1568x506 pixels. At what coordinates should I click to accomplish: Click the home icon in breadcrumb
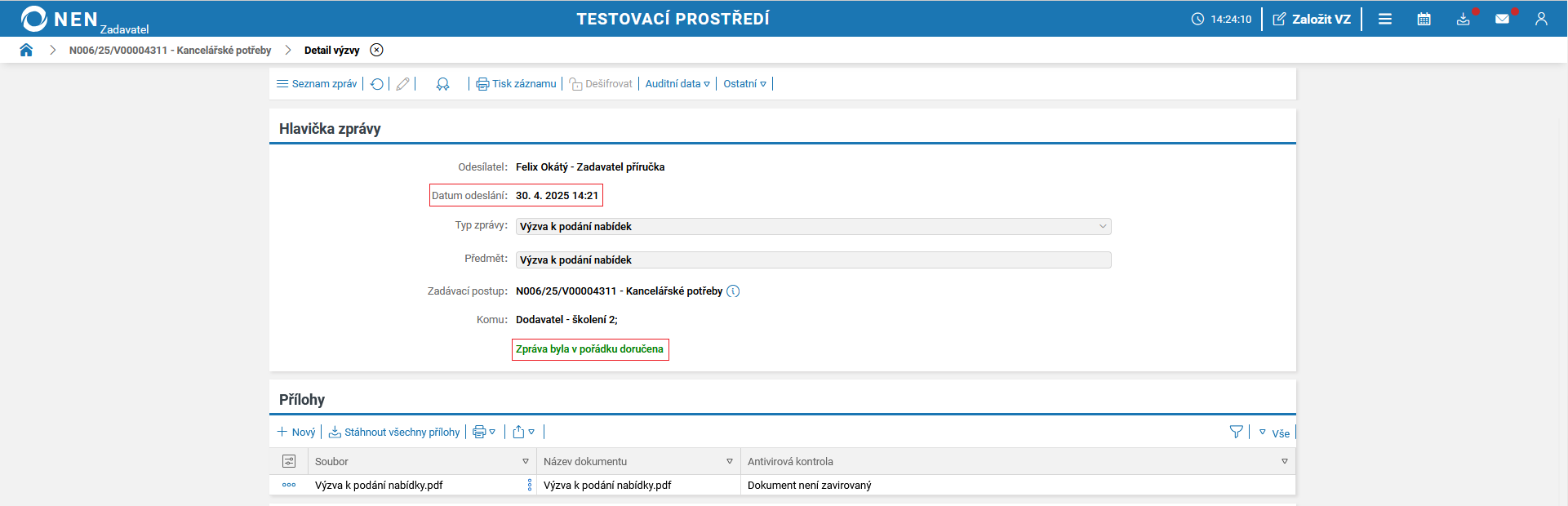[26, 50]
